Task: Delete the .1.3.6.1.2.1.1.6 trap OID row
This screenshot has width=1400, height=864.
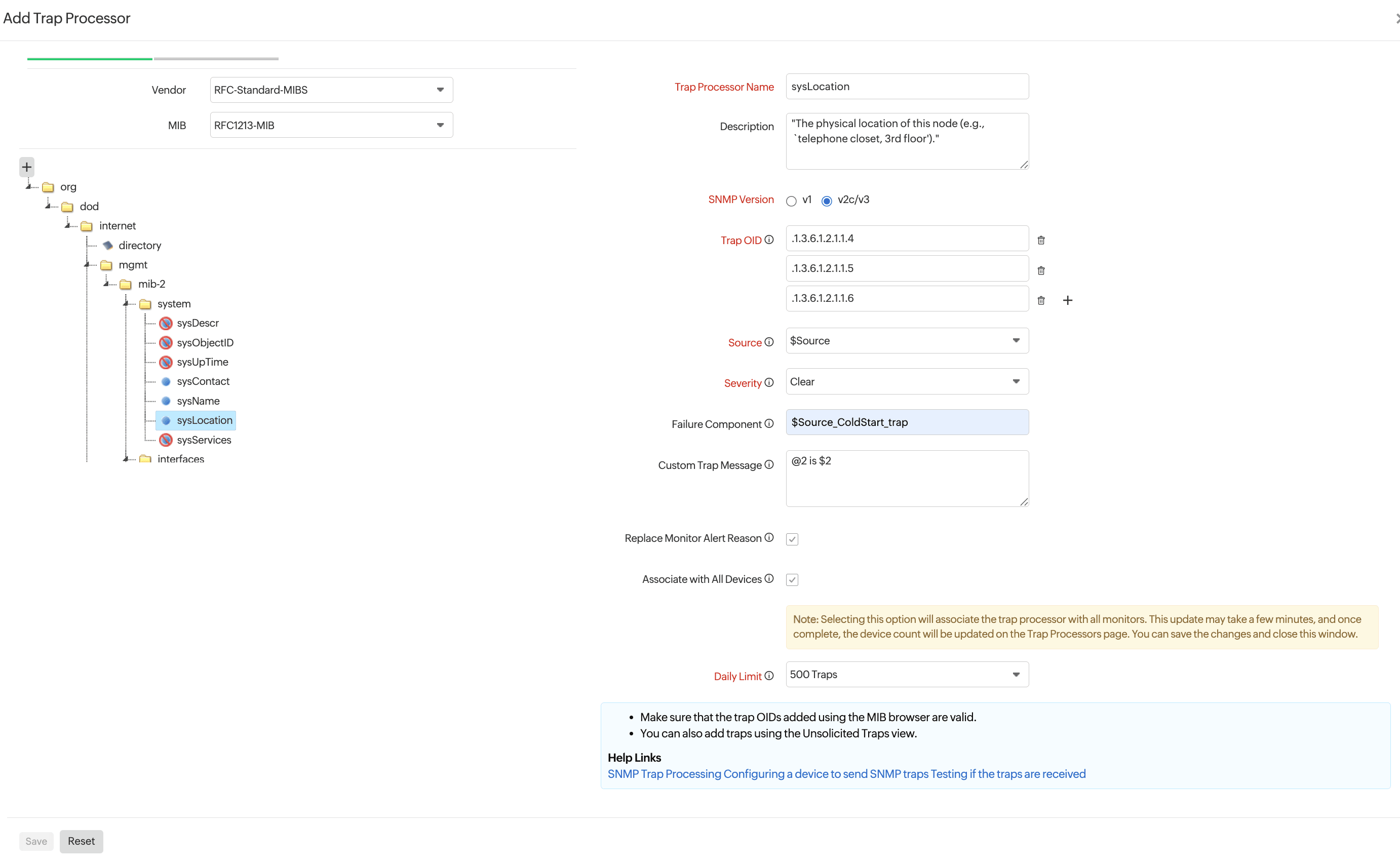Action: [x=1040, y=300]
